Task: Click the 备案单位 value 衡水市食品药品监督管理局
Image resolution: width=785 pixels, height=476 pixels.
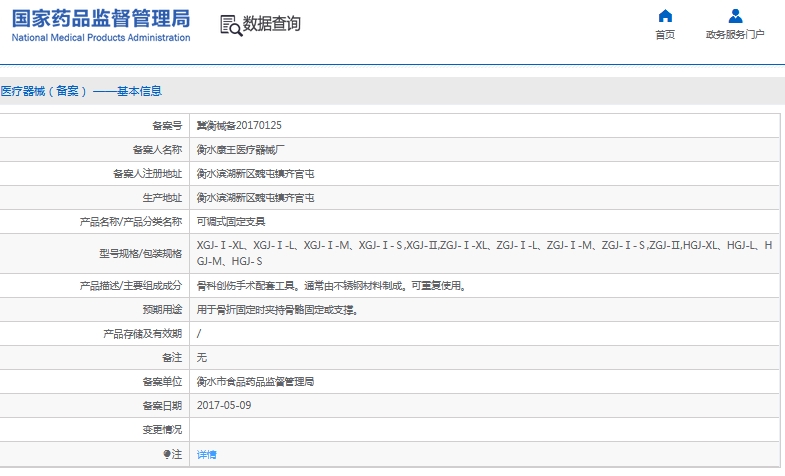Action: point(255,382)
